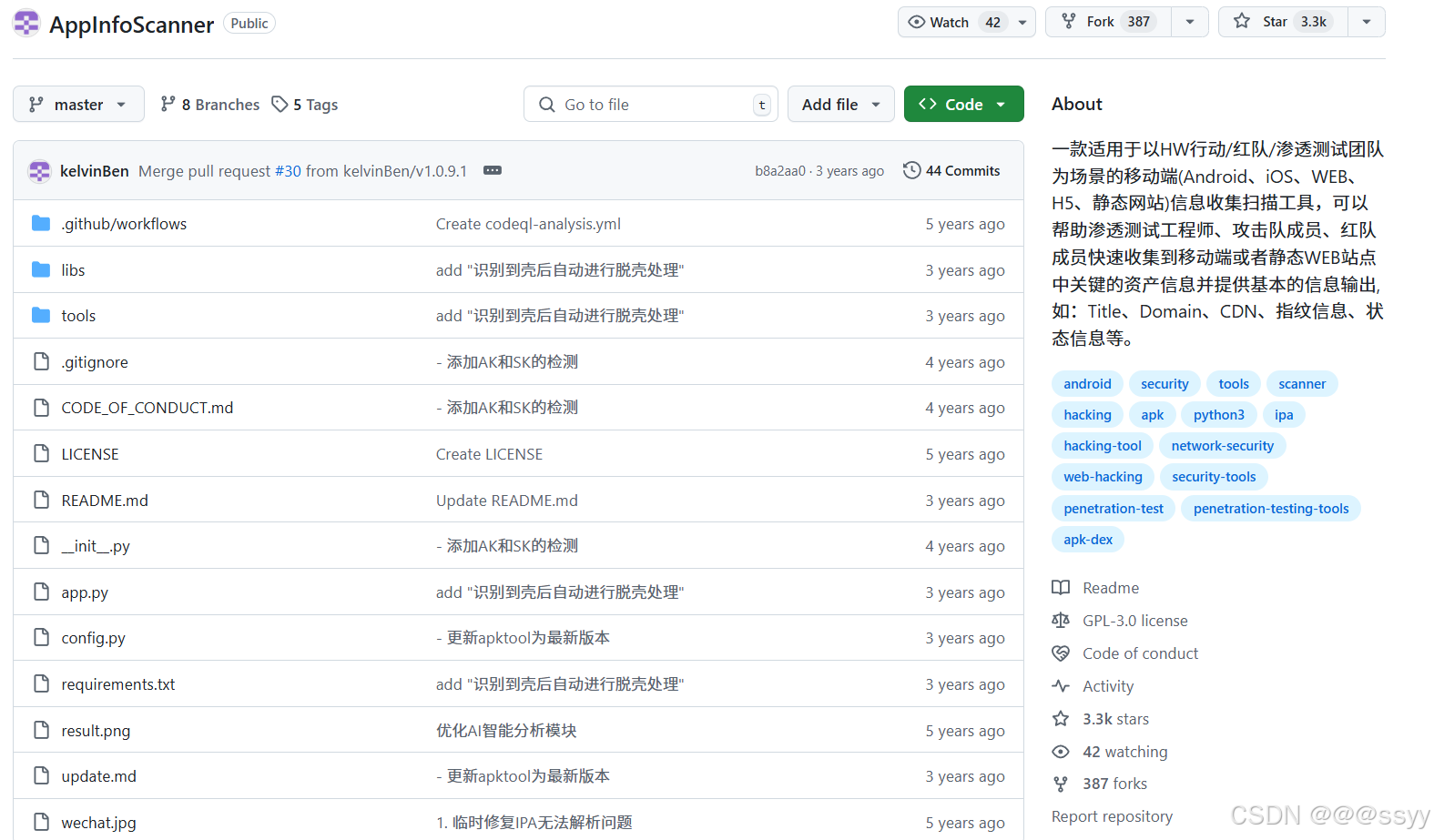This screenshot has height=840, width=1434.
Task: Open the .github/workflows folder icon
Action: [x=41, y=224]
